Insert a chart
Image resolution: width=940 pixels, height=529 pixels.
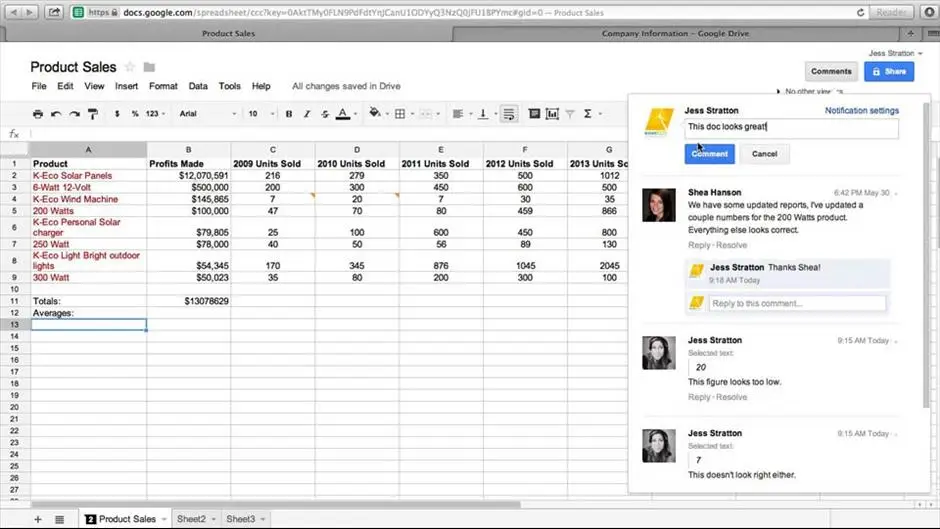coord(552,113)
